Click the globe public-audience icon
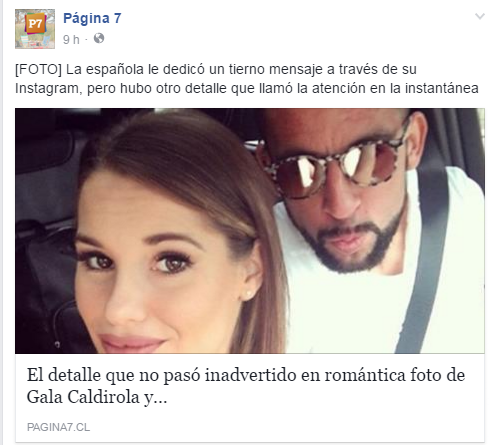Image resolution: width=495 pixels, height=445 pixels. 99,39
